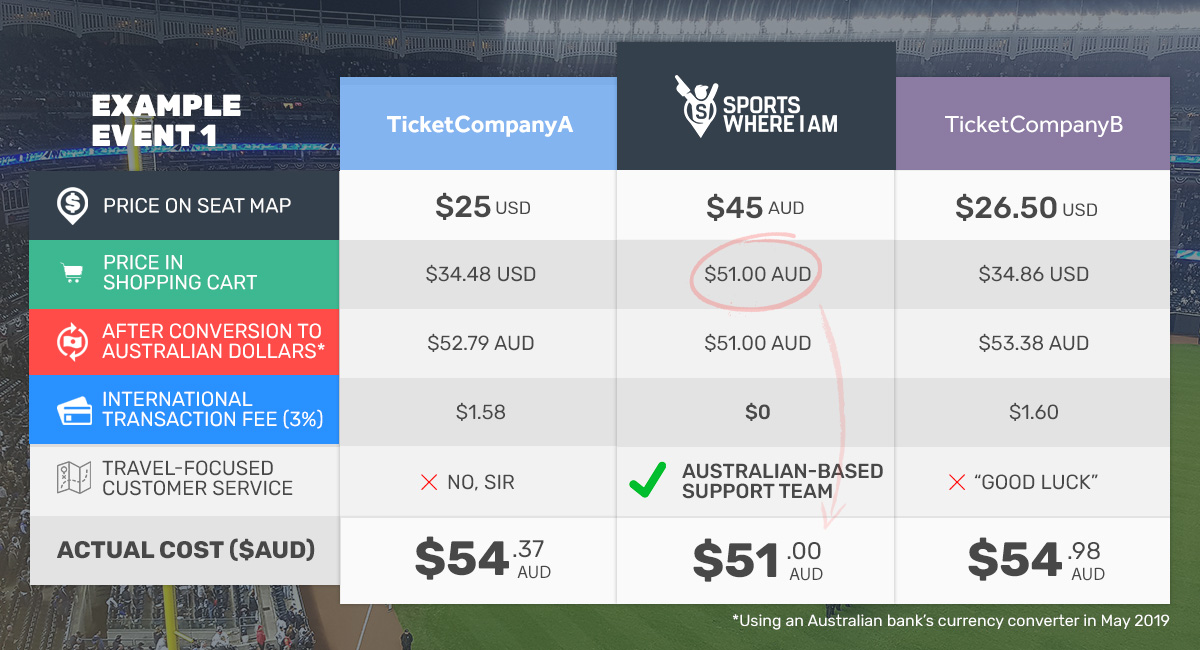The width and height of the screenshot is (1200, 650).
Task: Click the circled $51.00 AUD price
Action: click(x=757, y=274)
